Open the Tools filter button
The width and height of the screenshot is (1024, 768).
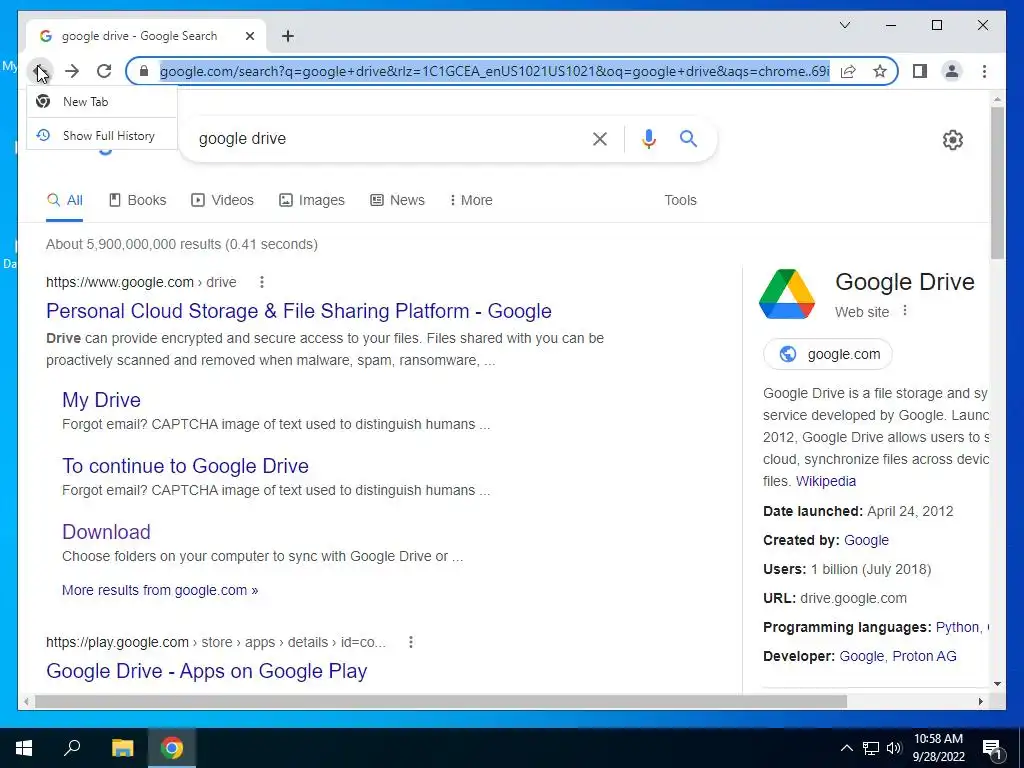pos(680,200)
